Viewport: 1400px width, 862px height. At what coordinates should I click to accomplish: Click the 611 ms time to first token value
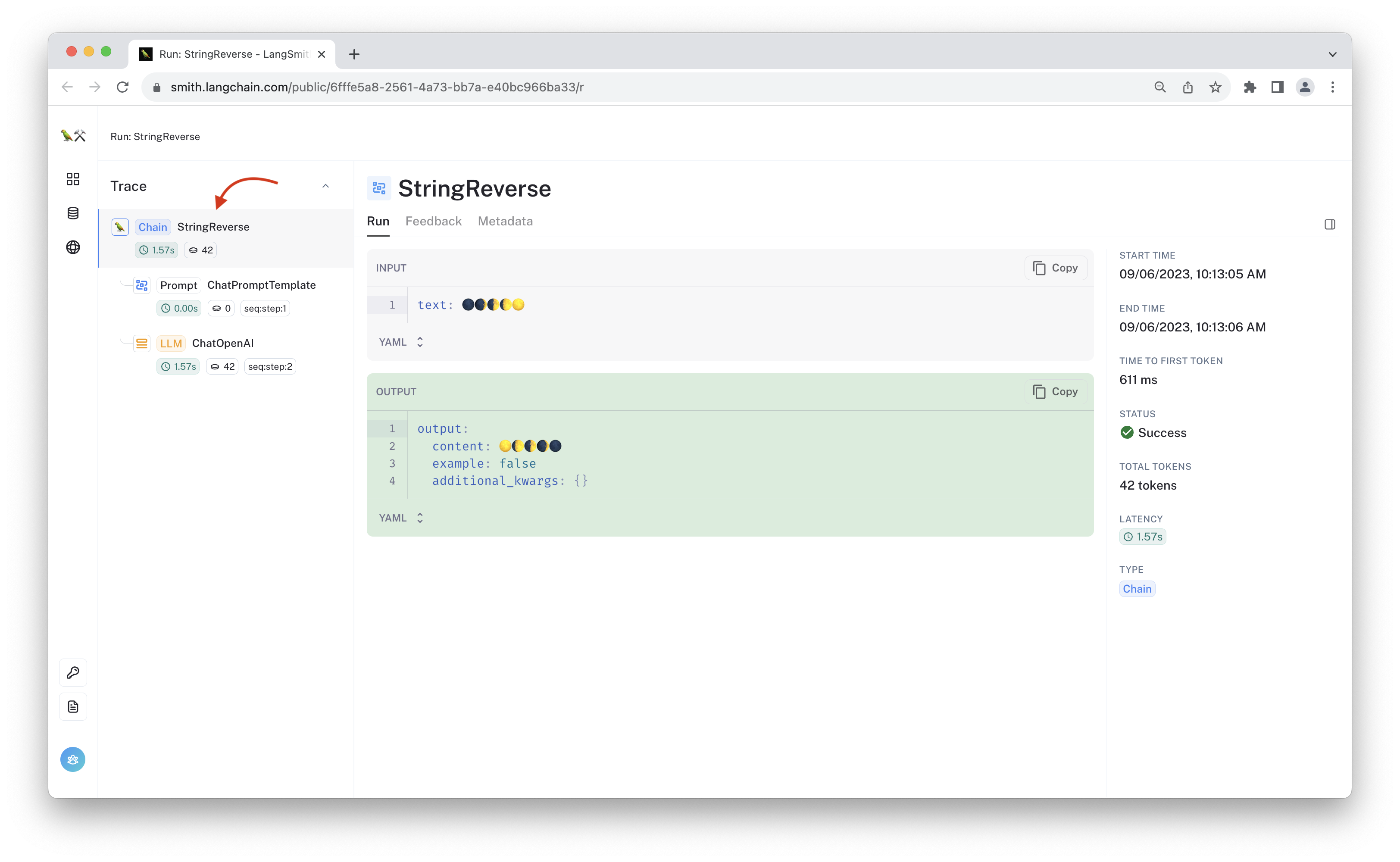[x=1138, y=380]
